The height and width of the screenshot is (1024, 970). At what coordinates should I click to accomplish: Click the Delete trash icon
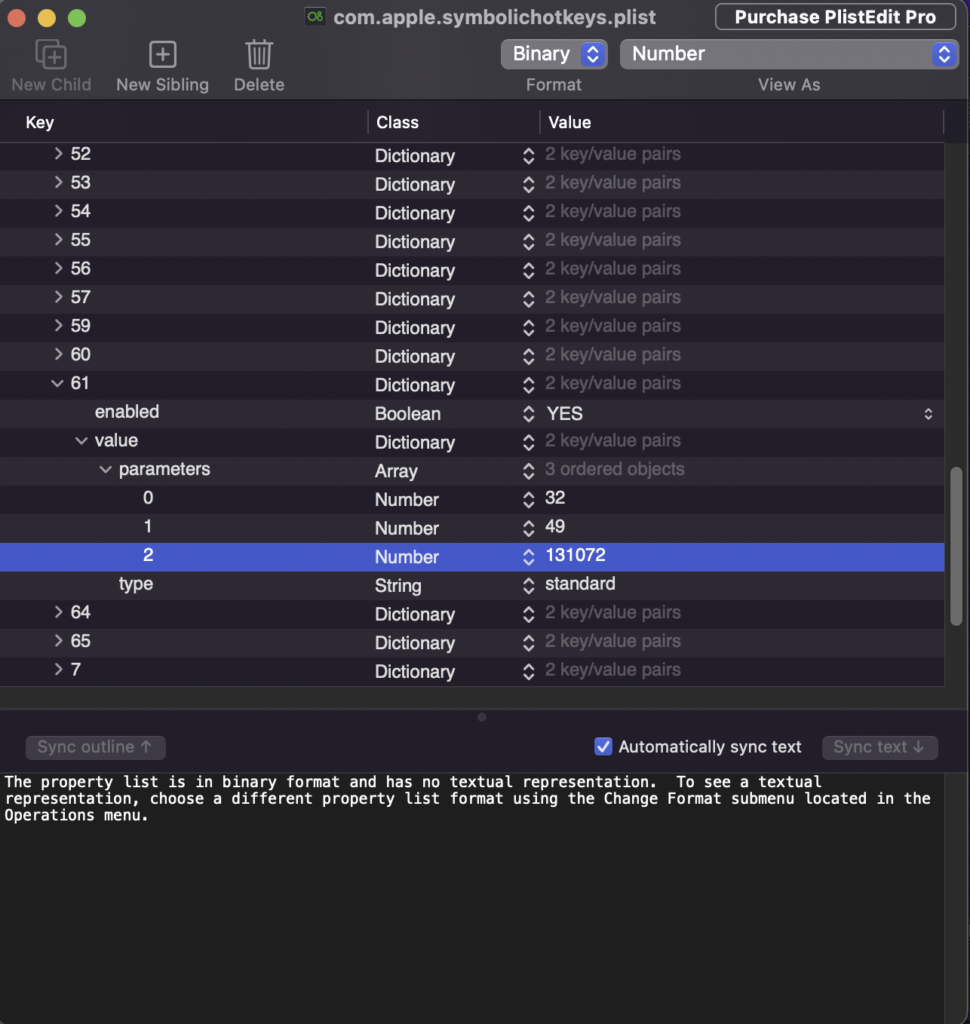pyautogui.click(x=259, y=54)
